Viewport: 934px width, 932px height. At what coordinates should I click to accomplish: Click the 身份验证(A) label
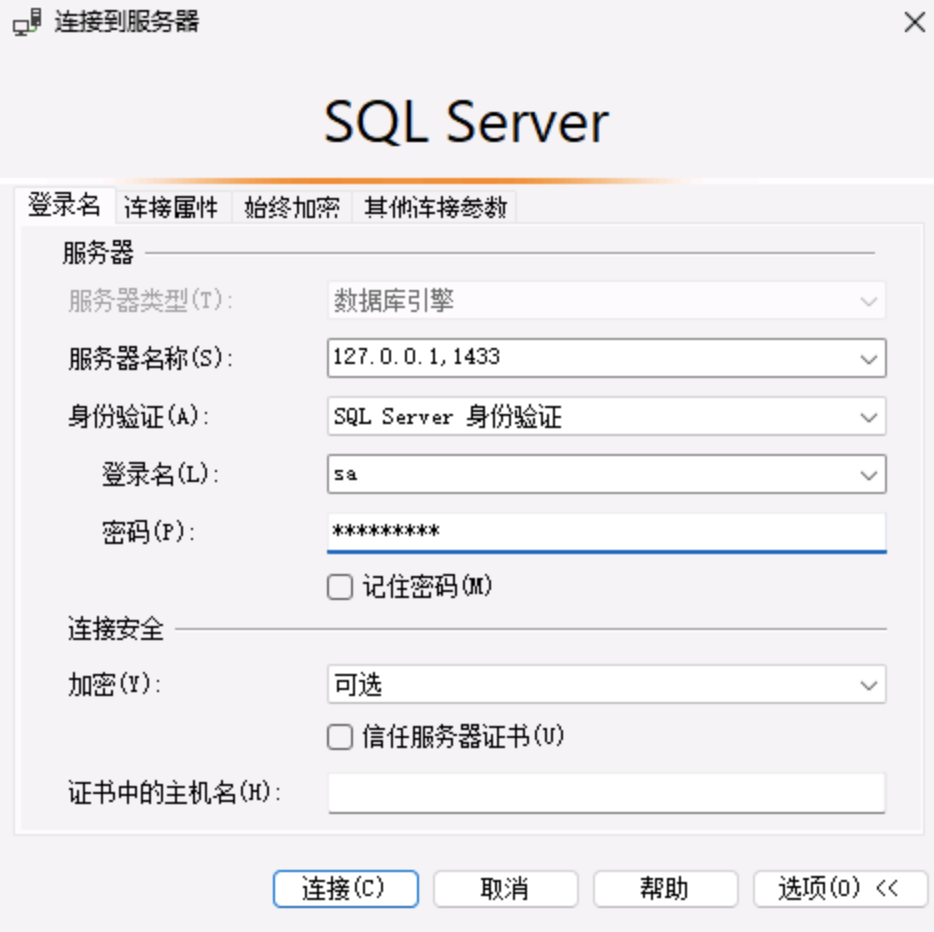tap(139, 416)
